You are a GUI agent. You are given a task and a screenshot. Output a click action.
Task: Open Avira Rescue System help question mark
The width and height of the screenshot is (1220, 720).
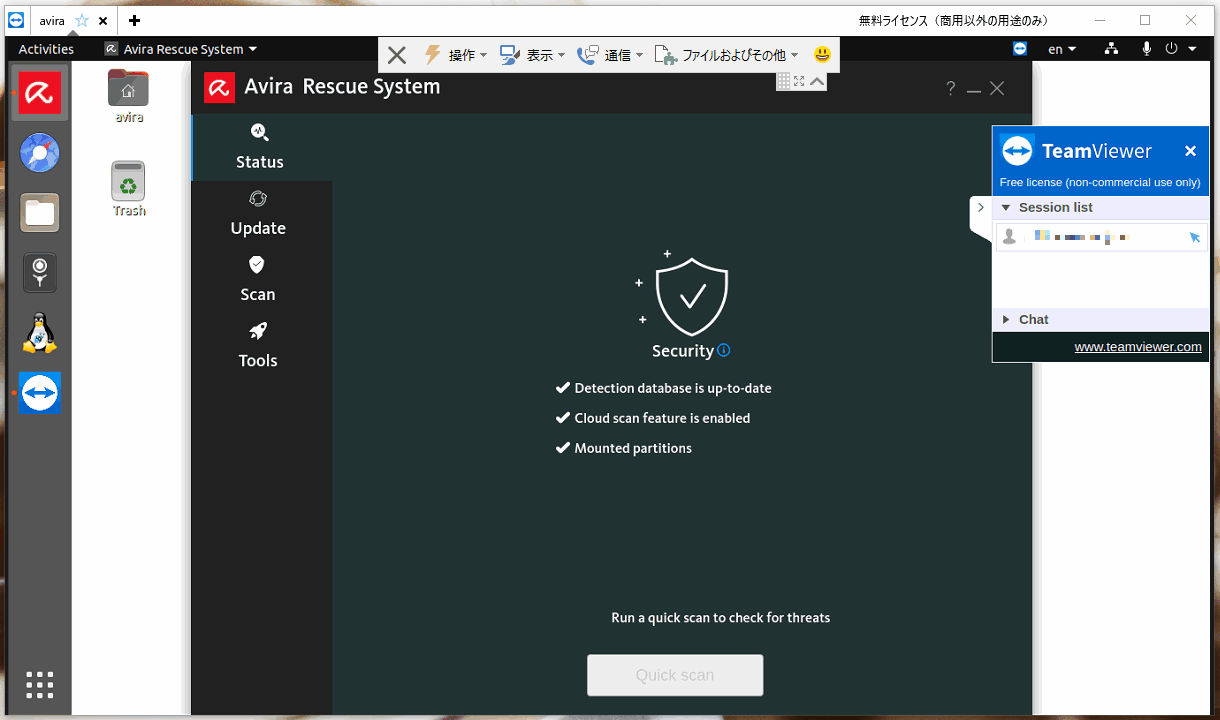950,88
